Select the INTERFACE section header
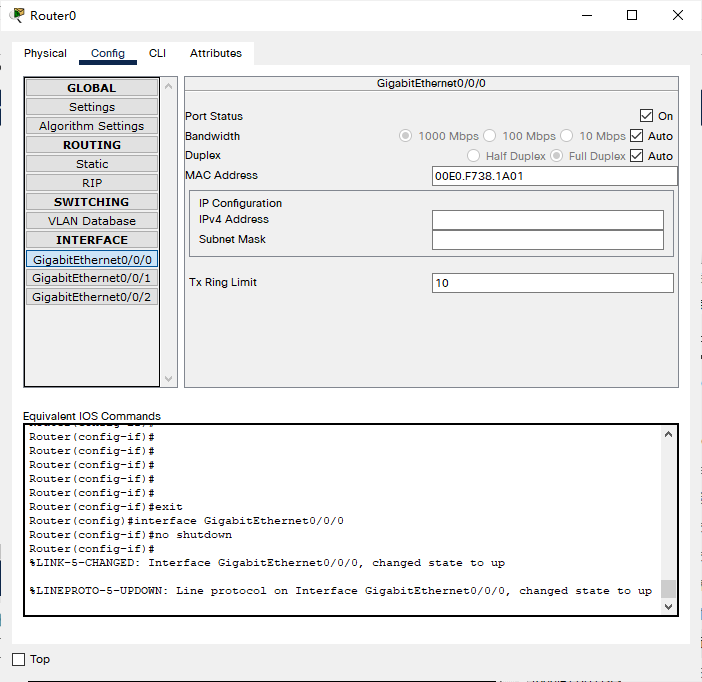This screenshot has height=682, width=702. [92, 240]
